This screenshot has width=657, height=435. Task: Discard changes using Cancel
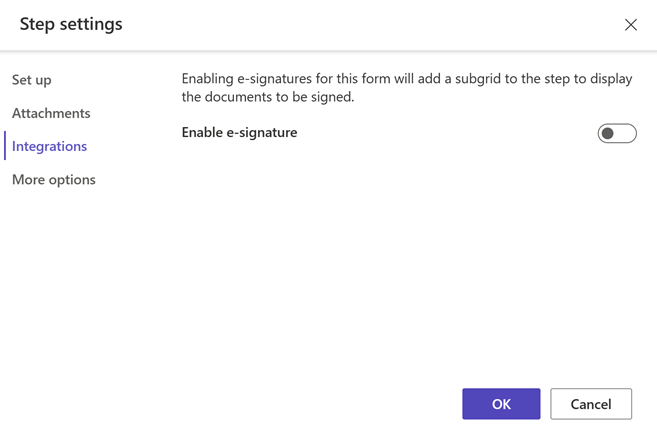pos(591,404)
